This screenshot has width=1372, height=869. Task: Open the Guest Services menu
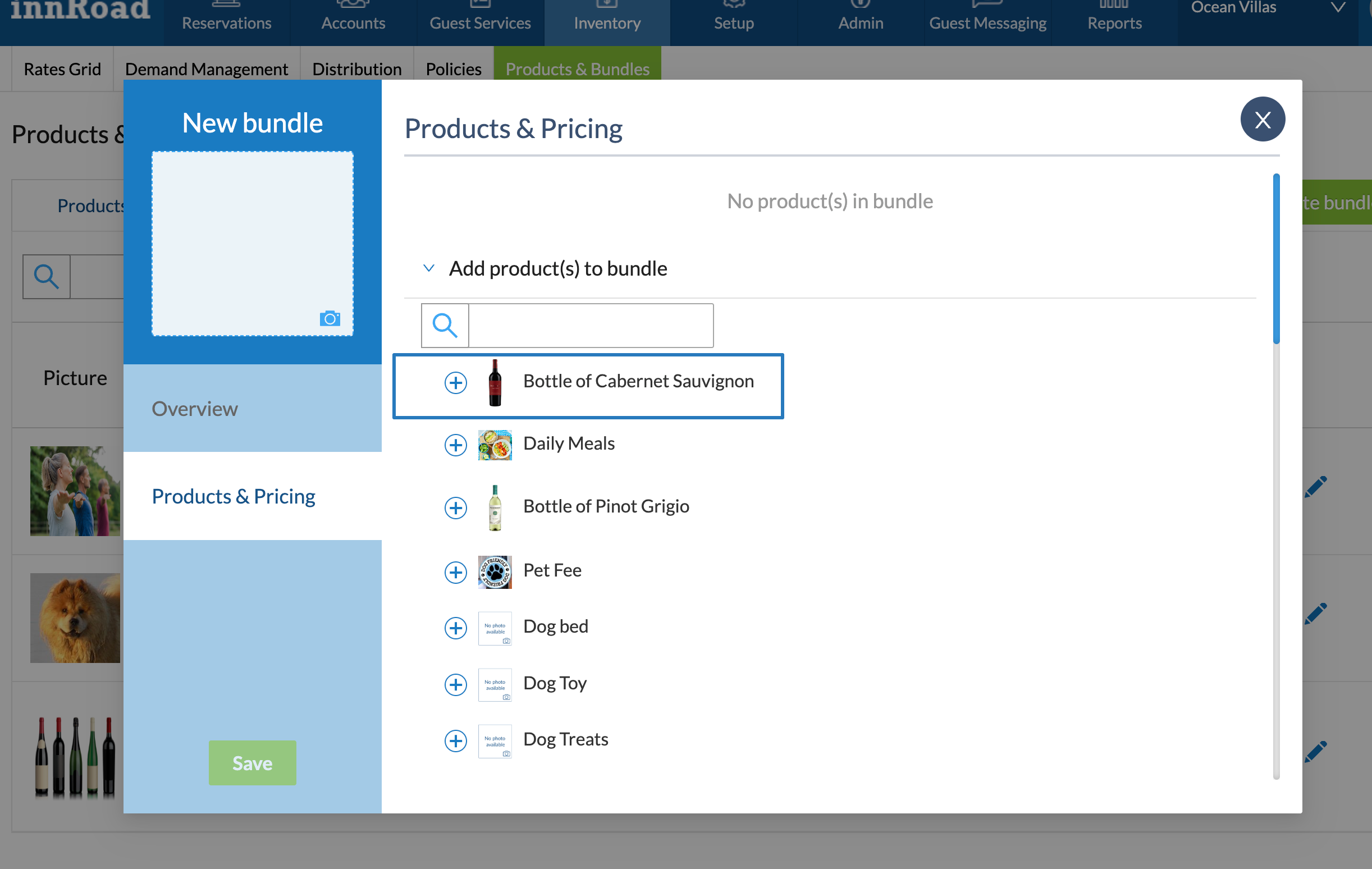[x=480, y=23]
